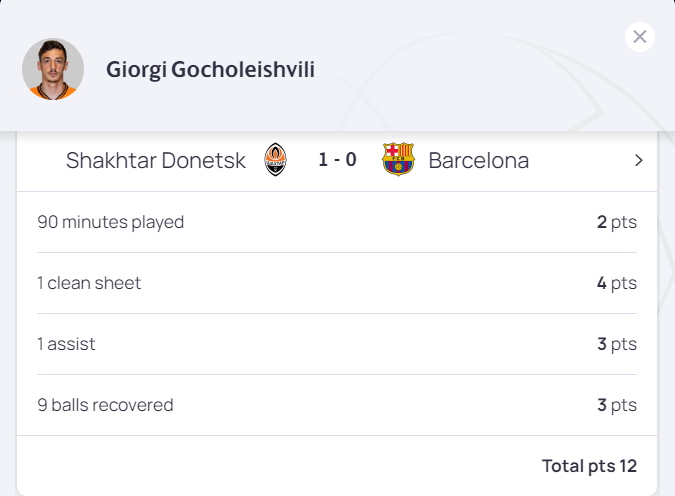675x496 pixels.
Task: Click the Giorgi Gocholeishvili player name
Action: [210, 69]
